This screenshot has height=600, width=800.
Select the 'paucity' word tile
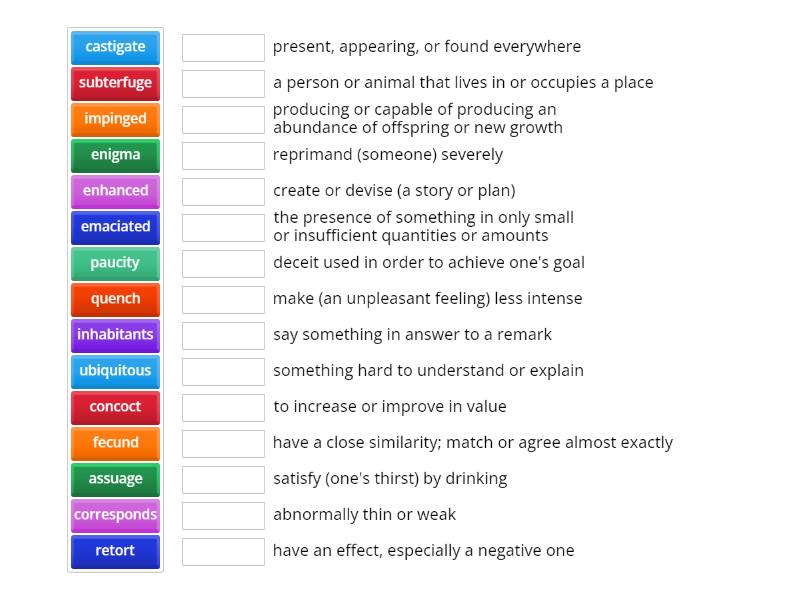click(115, 263)
